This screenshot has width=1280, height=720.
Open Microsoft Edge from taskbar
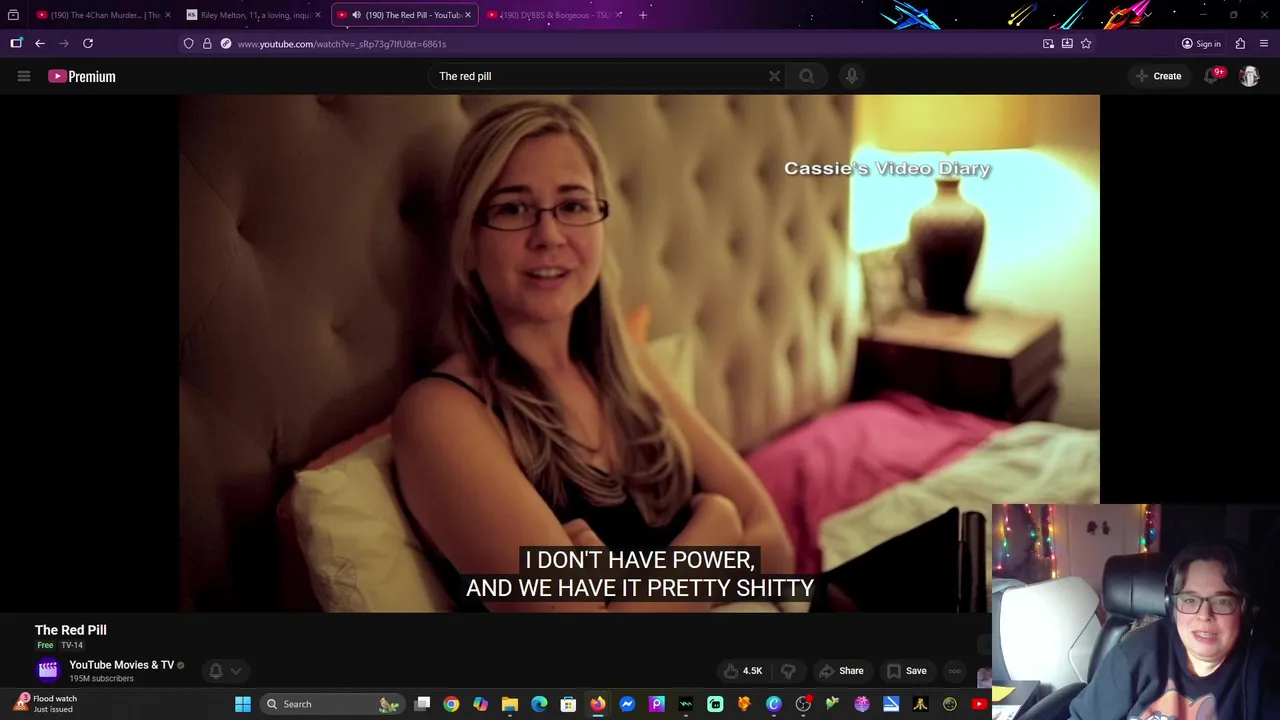click(x=539, y=704)
